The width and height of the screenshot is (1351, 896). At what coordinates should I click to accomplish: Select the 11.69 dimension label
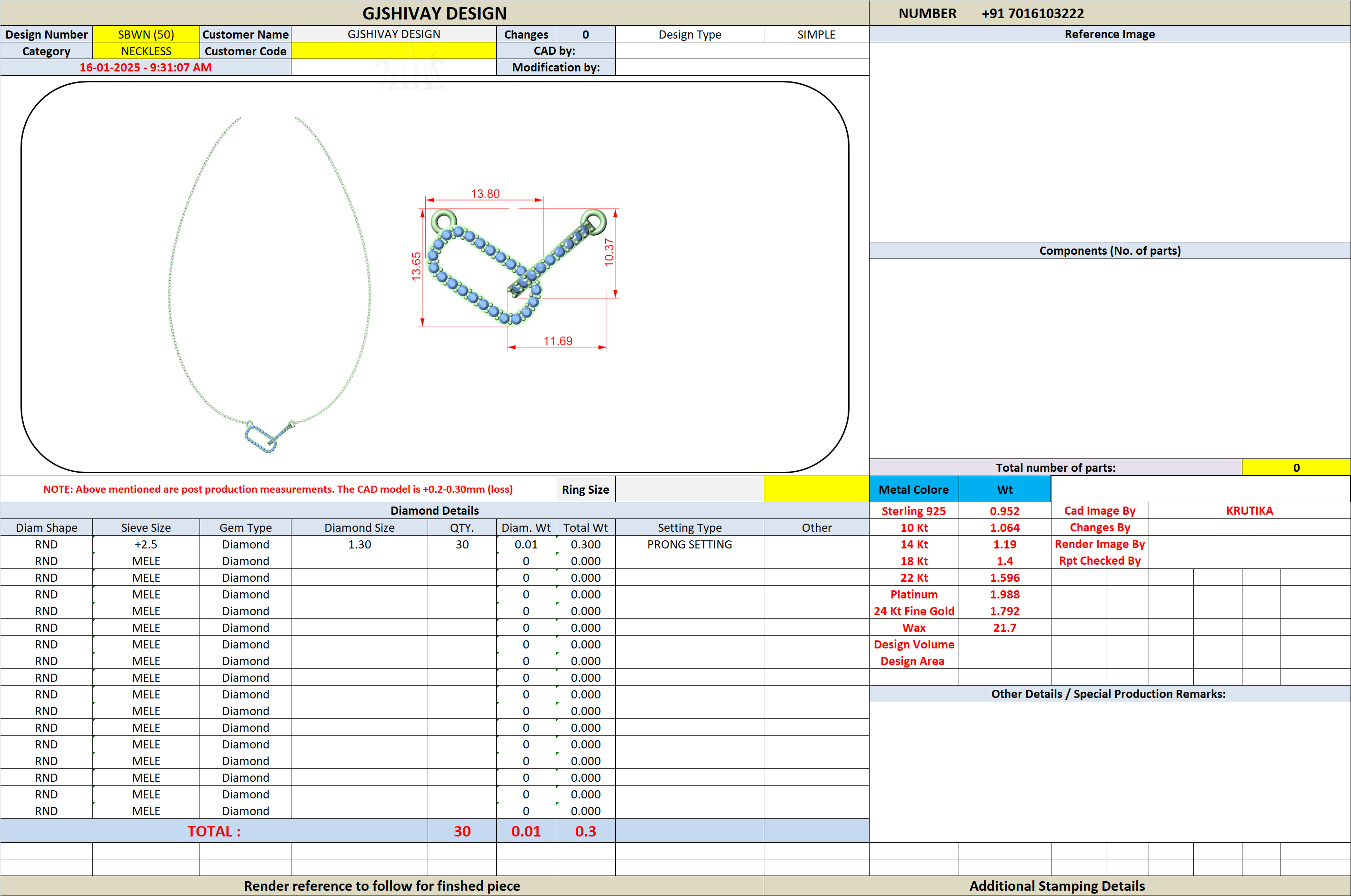[558, 341]
